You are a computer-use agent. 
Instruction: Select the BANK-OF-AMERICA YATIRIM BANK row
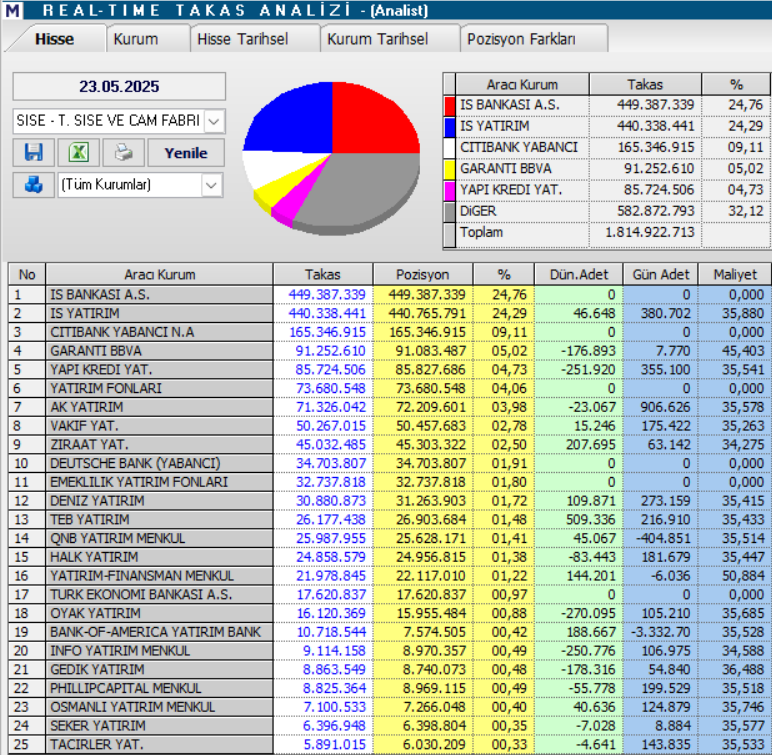click(389, 632)
